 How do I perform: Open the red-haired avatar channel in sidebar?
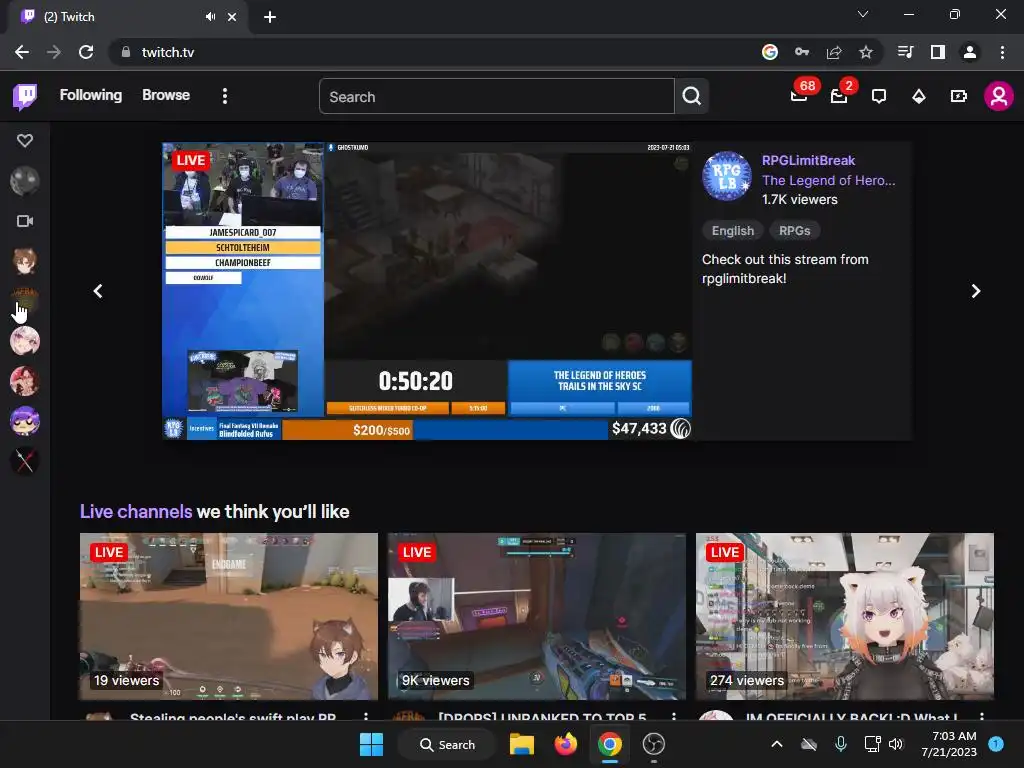tap(25, 381)
